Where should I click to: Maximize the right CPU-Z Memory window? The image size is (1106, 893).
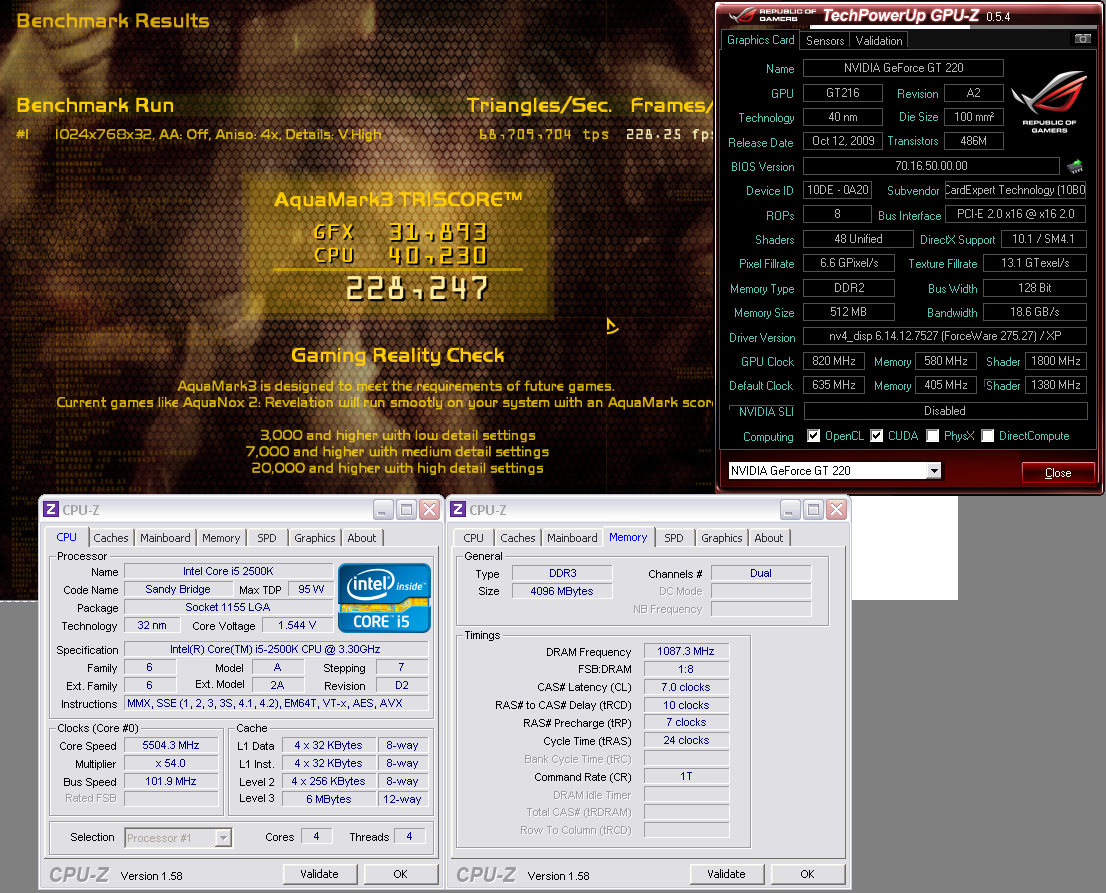click(x=813, y=509)
